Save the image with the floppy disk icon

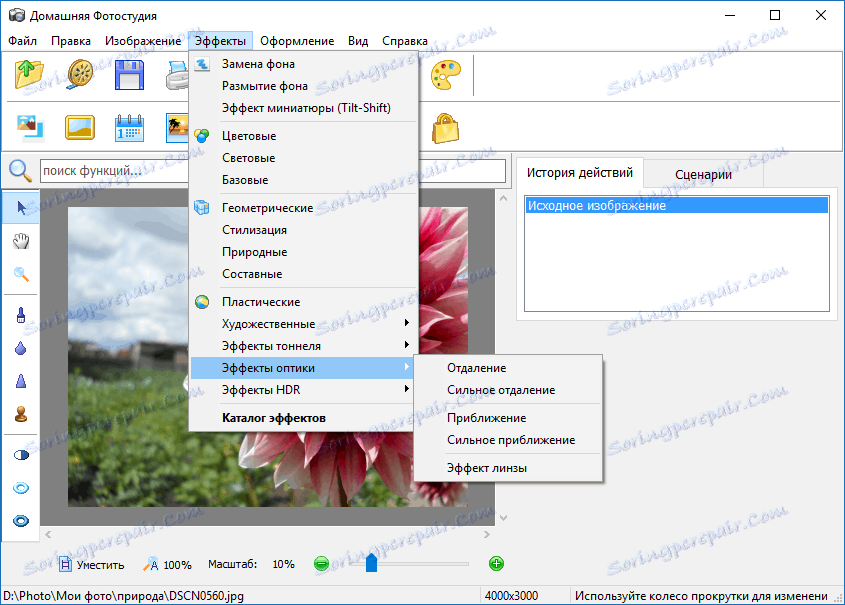[131, 74]
